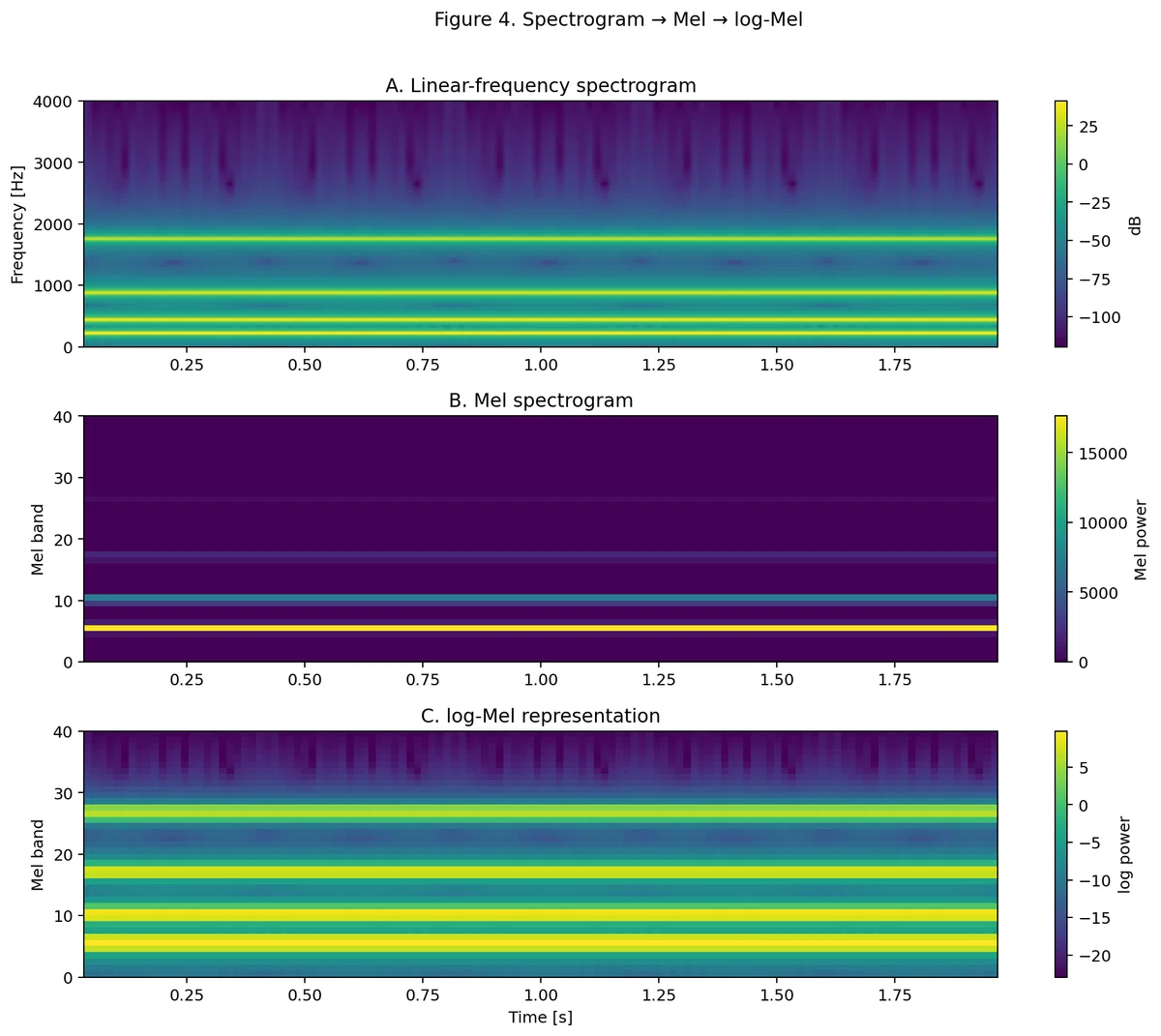The height and width of the screenshot is (1036, 1161).
Task: Click the 30 tick on panel B's Mel band axis
Action: pos(65,478)
